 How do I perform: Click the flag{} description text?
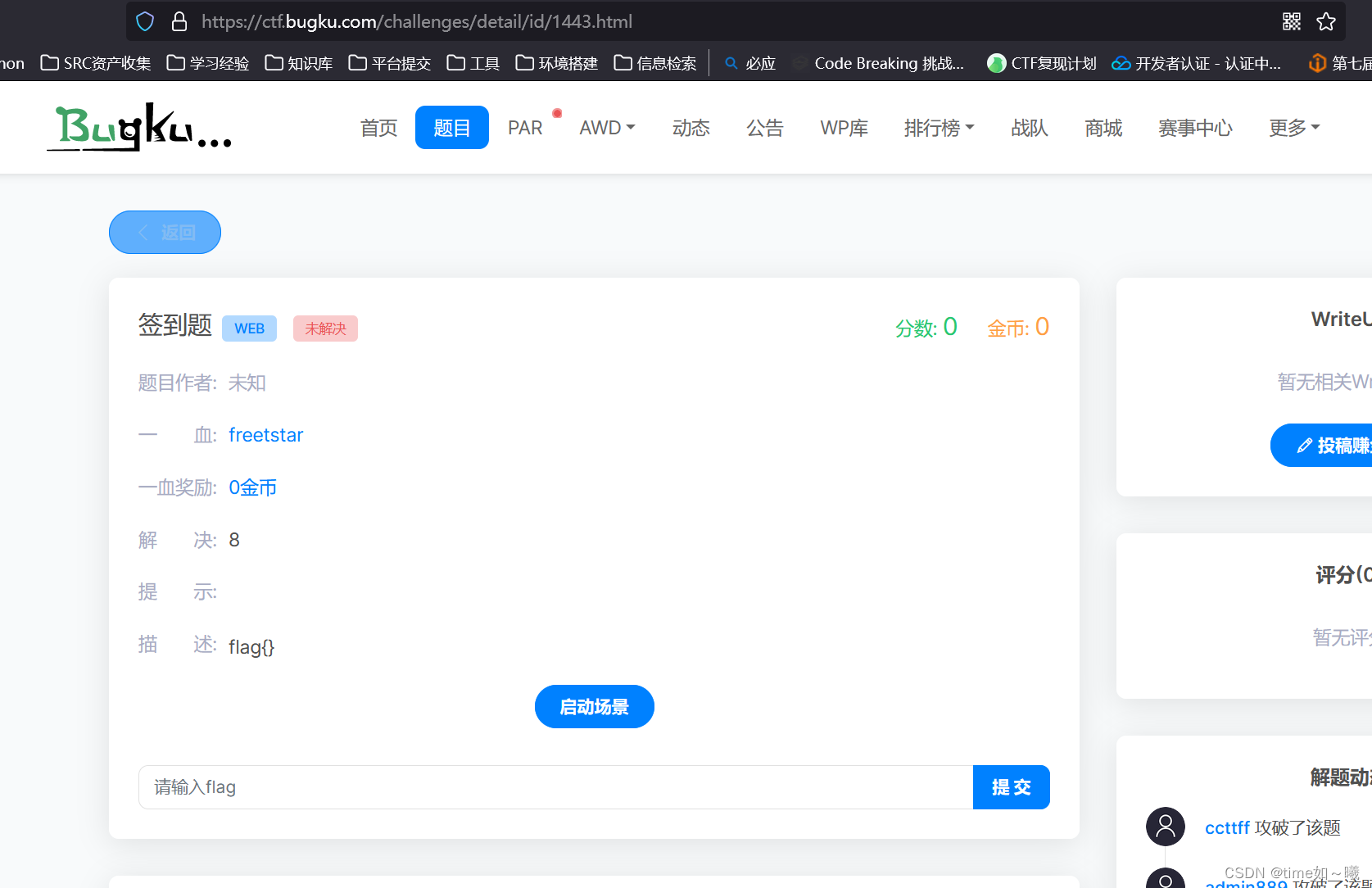[x=251, y=647]
